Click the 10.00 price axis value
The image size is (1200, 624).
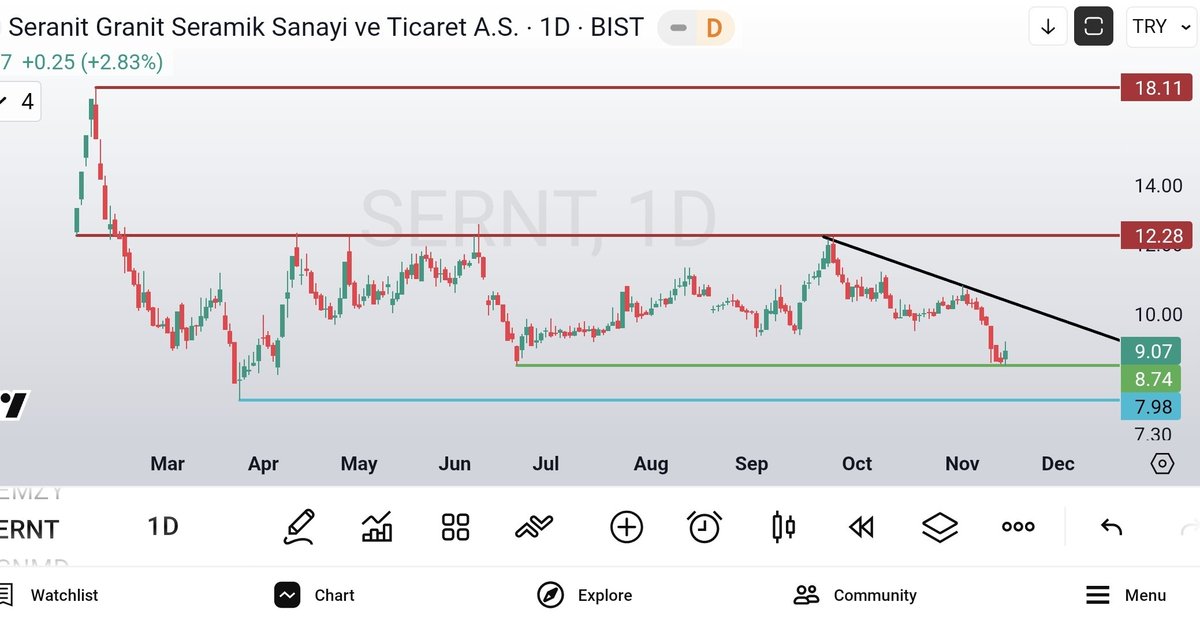coord(1157,315)
